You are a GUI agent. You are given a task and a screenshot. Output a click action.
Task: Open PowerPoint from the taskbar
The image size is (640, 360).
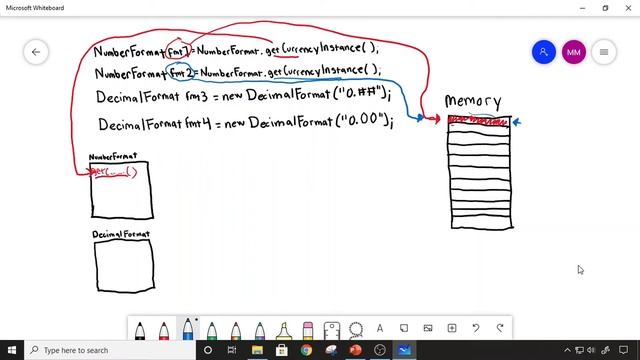tap(356, 350)
